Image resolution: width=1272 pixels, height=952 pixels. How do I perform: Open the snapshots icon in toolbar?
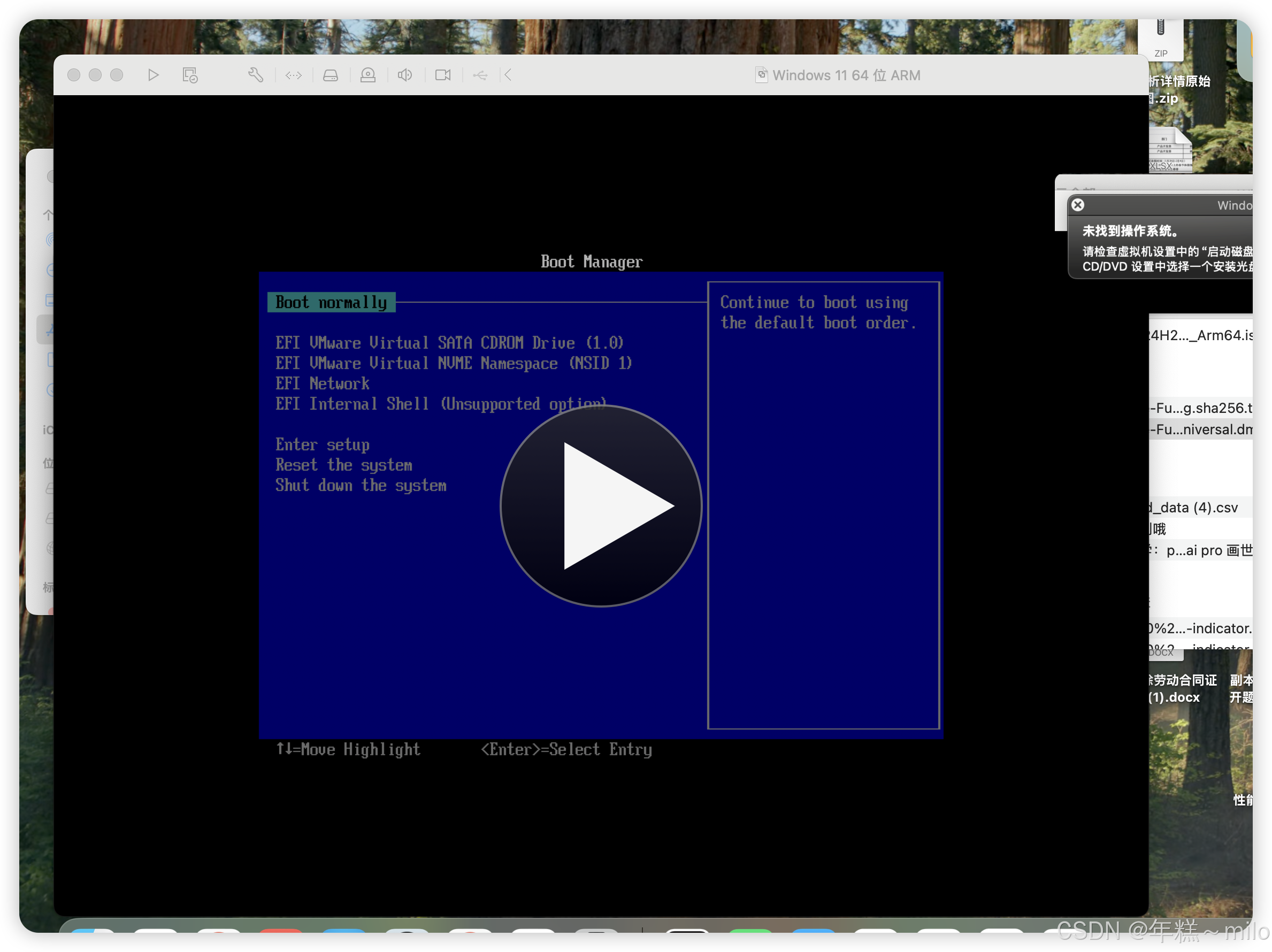(190, 75)
